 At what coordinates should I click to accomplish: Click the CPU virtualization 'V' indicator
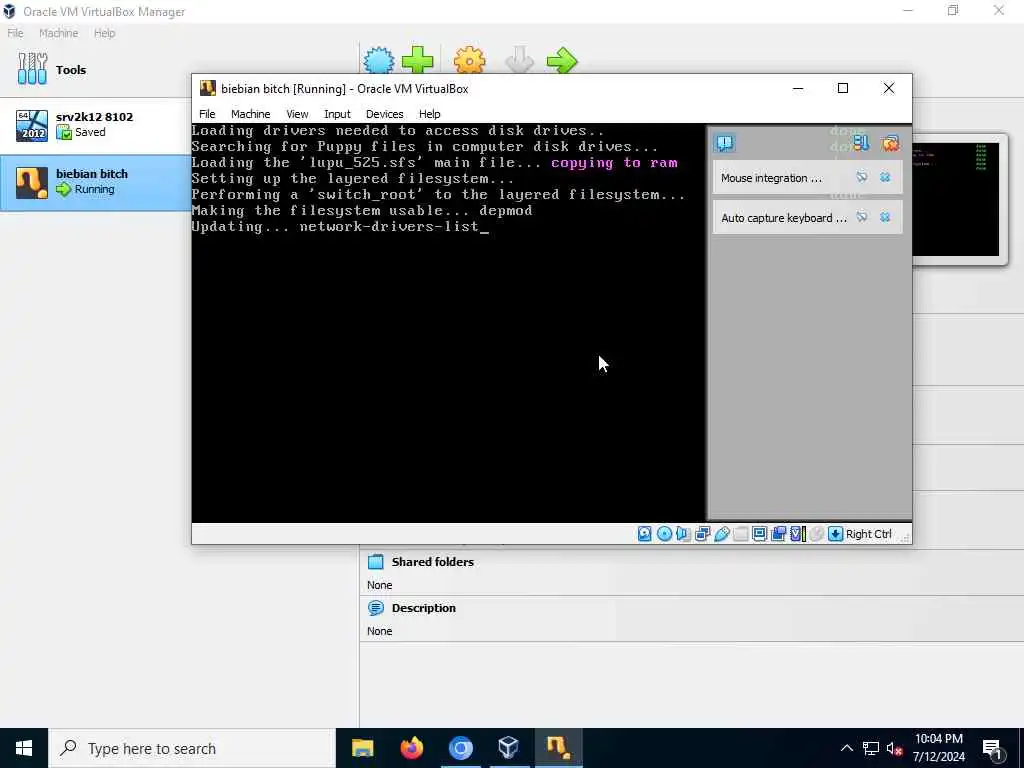point(797,534)
